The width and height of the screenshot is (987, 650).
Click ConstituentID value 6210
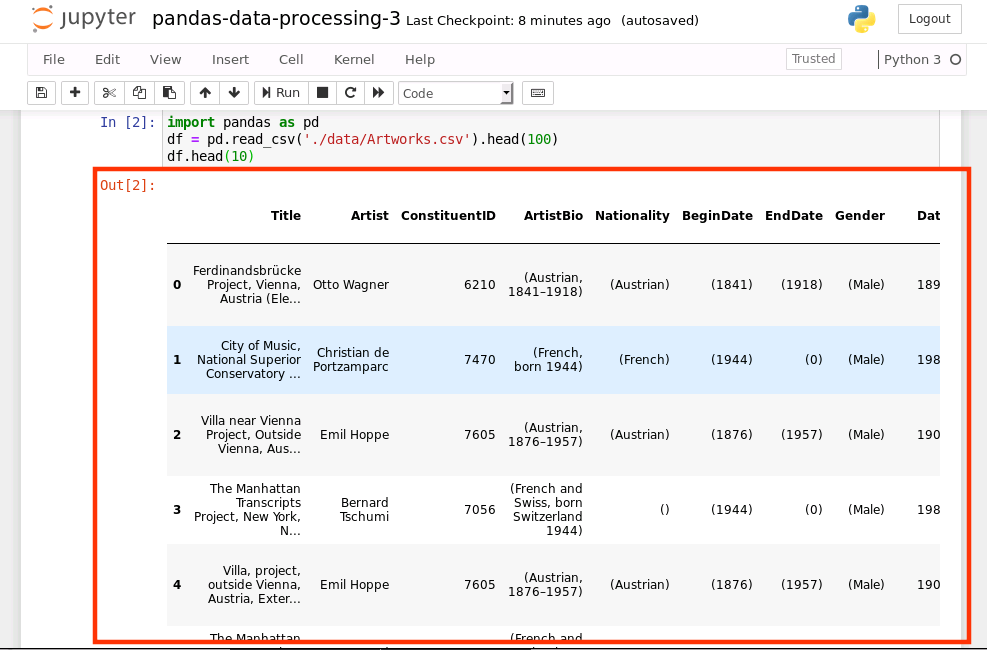[480, 285]
